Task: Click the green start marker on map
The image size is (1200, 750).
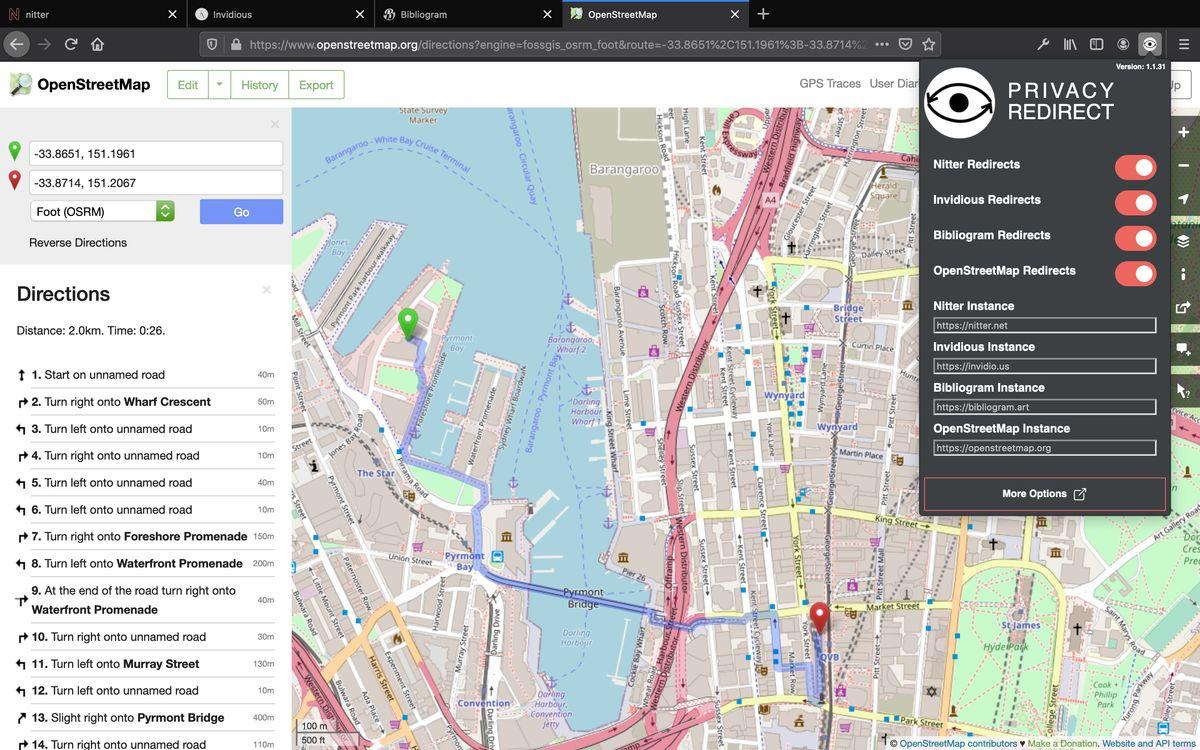Action: click(x=408, y=323)
